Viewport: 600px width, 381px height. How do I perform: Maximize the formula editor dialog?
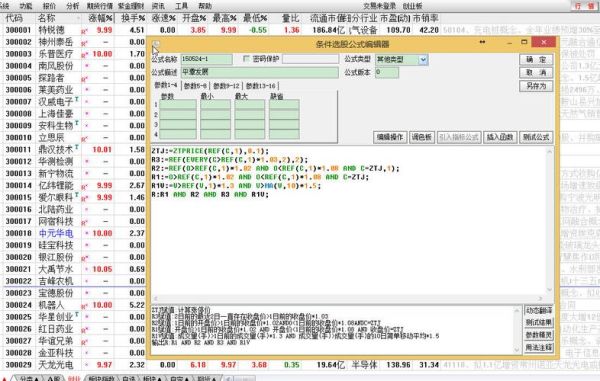coord(524,42)
